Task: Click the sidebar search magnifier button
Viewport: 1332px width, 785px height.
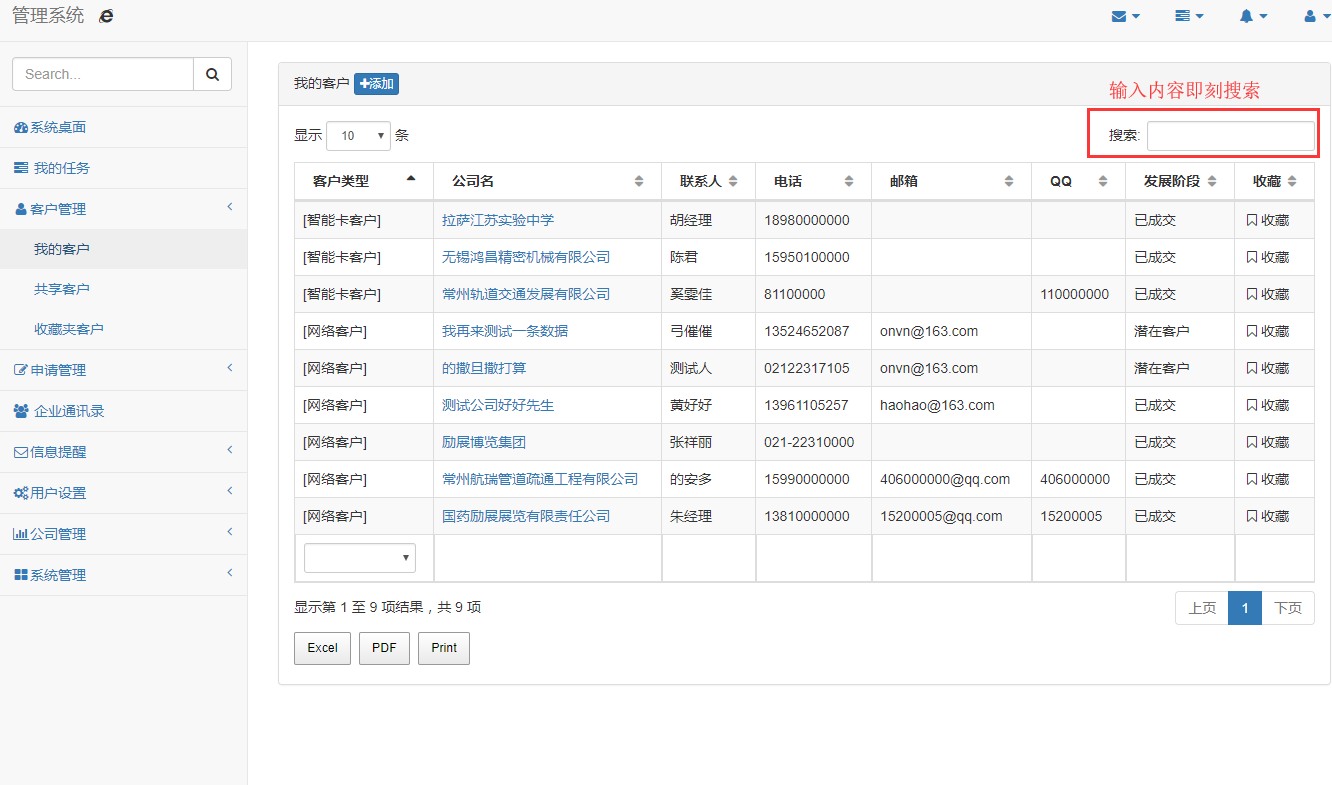Action: [212, 74]
